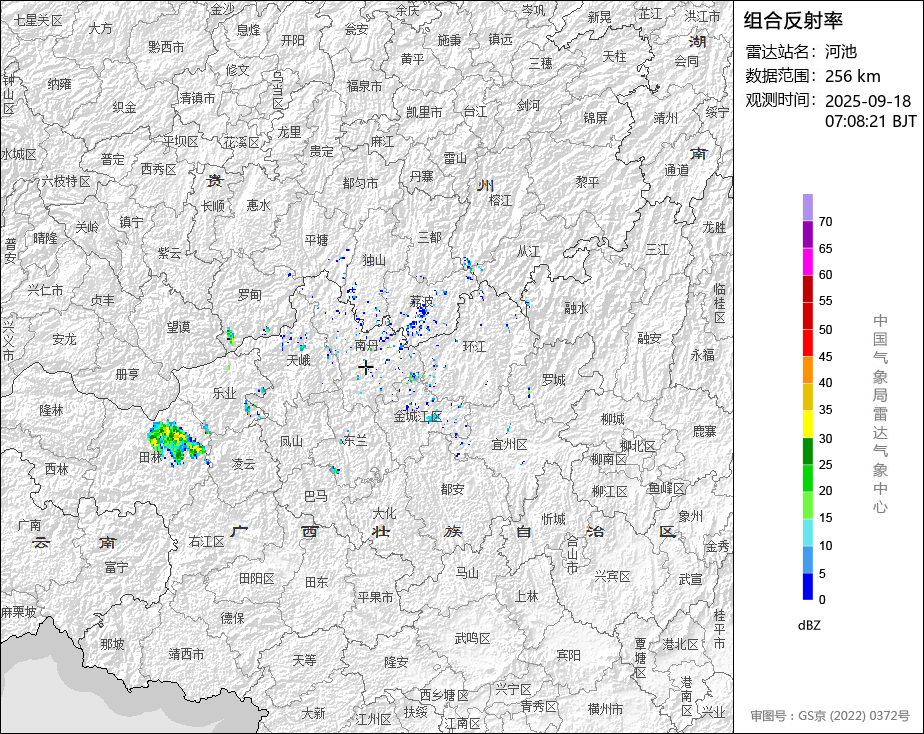Pick the cyan band between 10 and 15
This screenshot has height=734, width=924.
tap(807, 533)
